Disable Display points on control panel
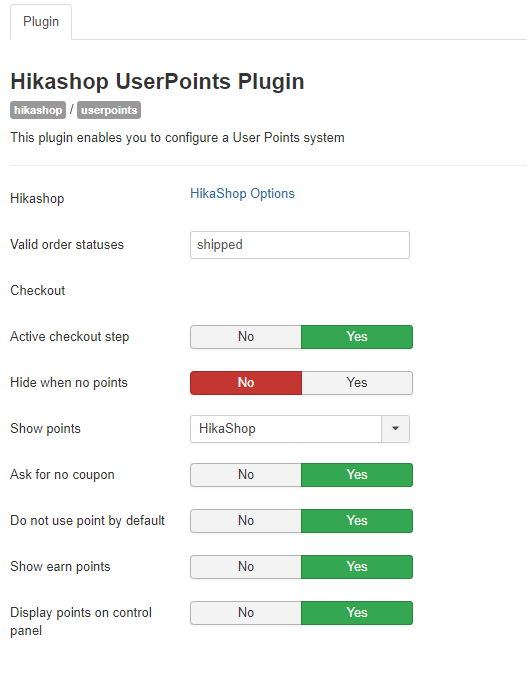 pos(246,613)
